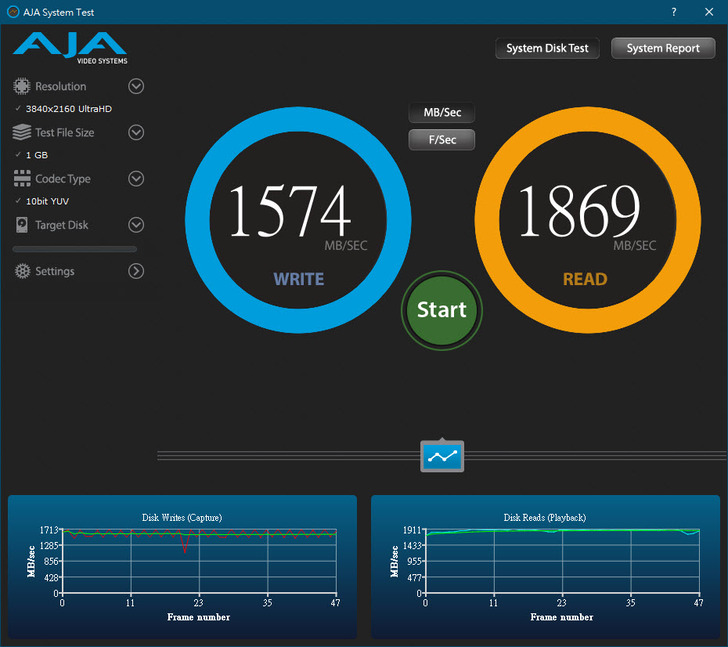Open the Target Disk dropdown arrow

tap(136, 225)
